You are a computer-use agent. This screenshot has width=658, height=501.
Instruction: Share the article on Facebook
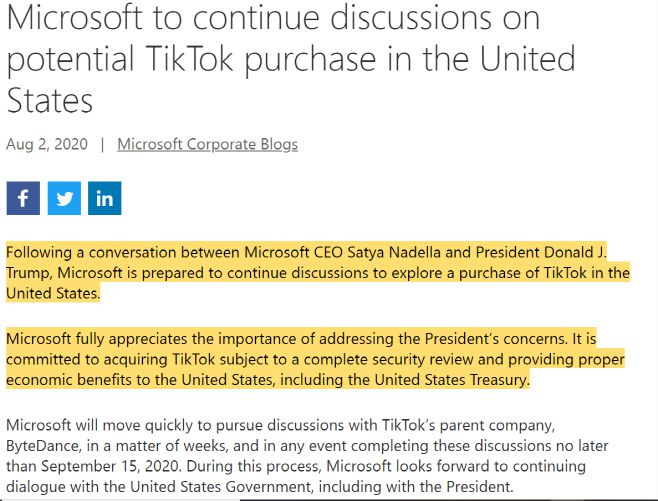pyautogui.click(x=23, y=198)
